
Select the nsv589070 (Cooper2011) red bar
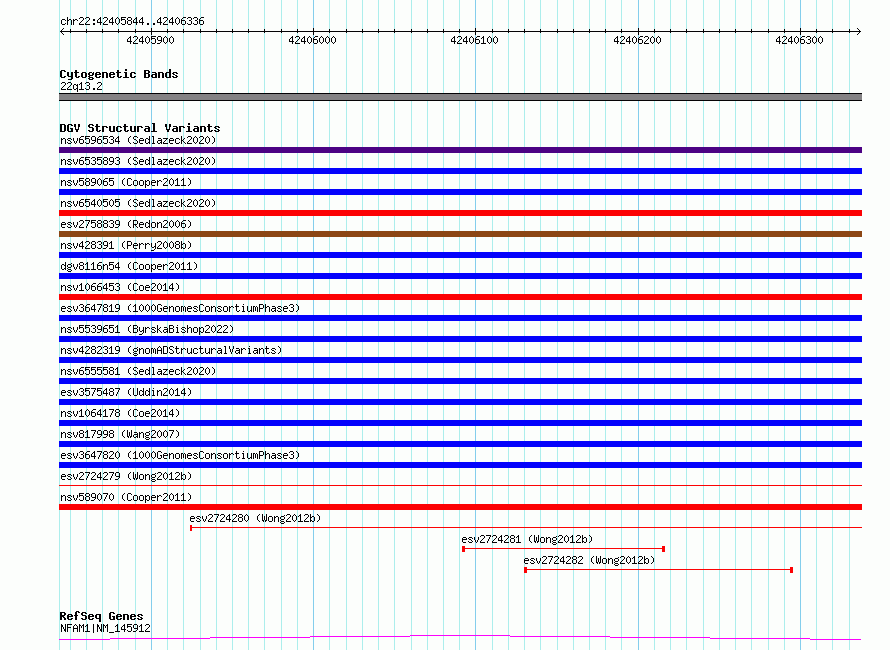(x=460, y=507)
